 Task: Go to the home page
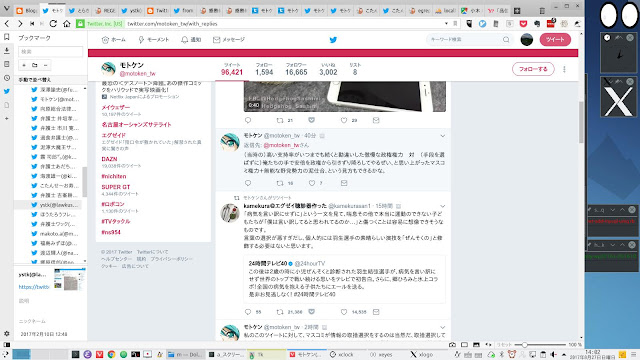coord(67,24)
